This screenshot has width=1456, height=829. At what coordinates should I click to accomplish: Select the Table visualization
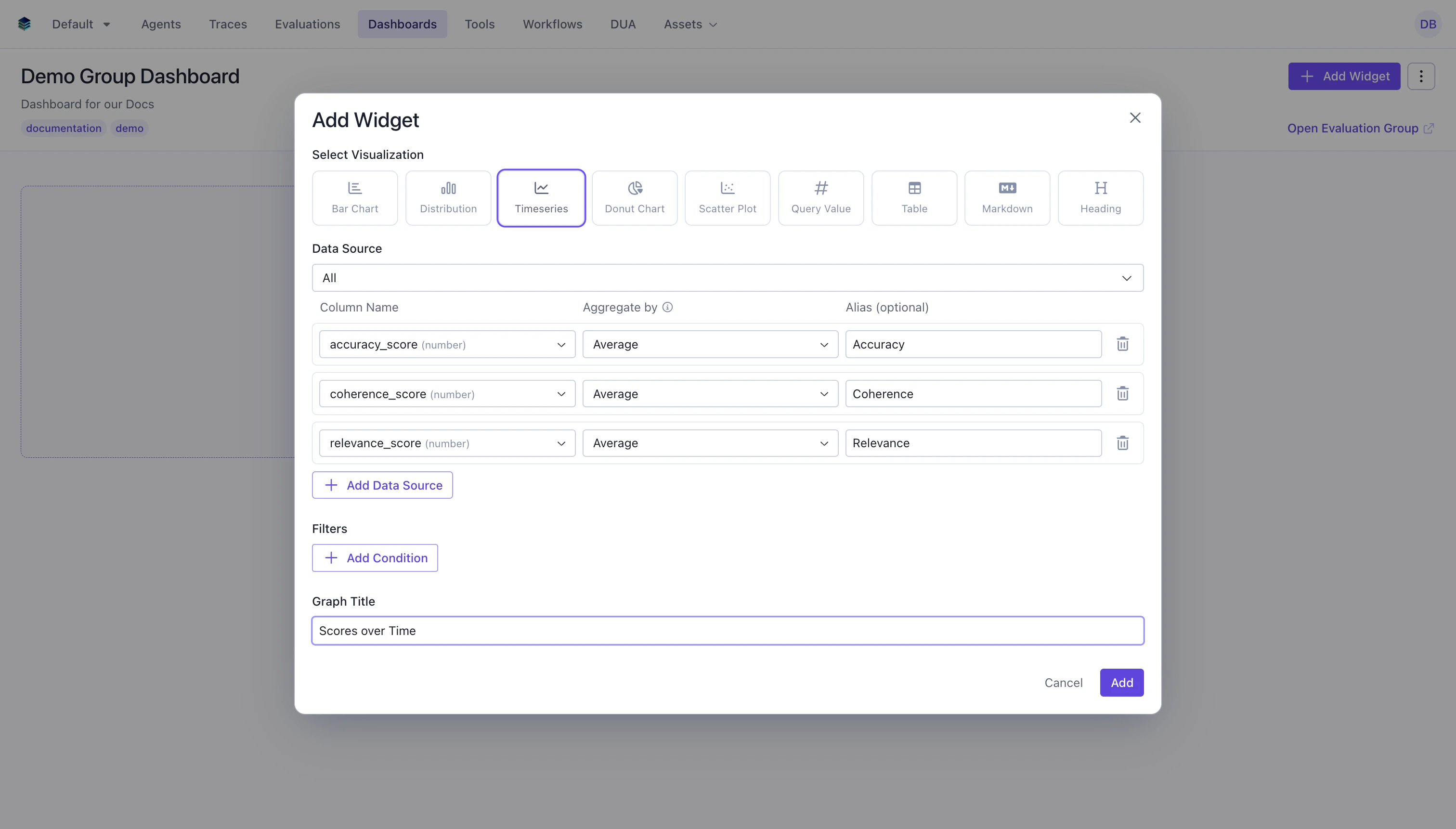[914, 197]
